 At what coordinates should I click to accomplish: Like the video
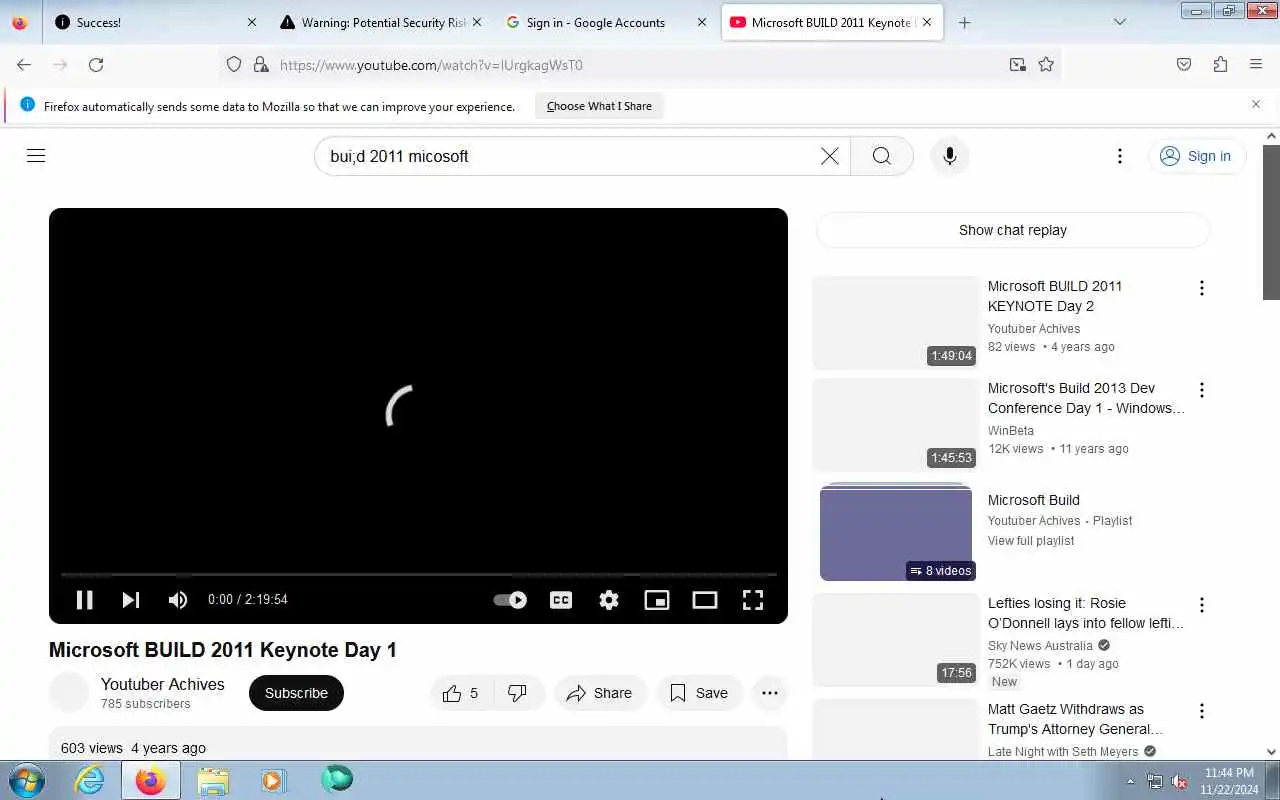pyautogui.click(x=461, y=693)
